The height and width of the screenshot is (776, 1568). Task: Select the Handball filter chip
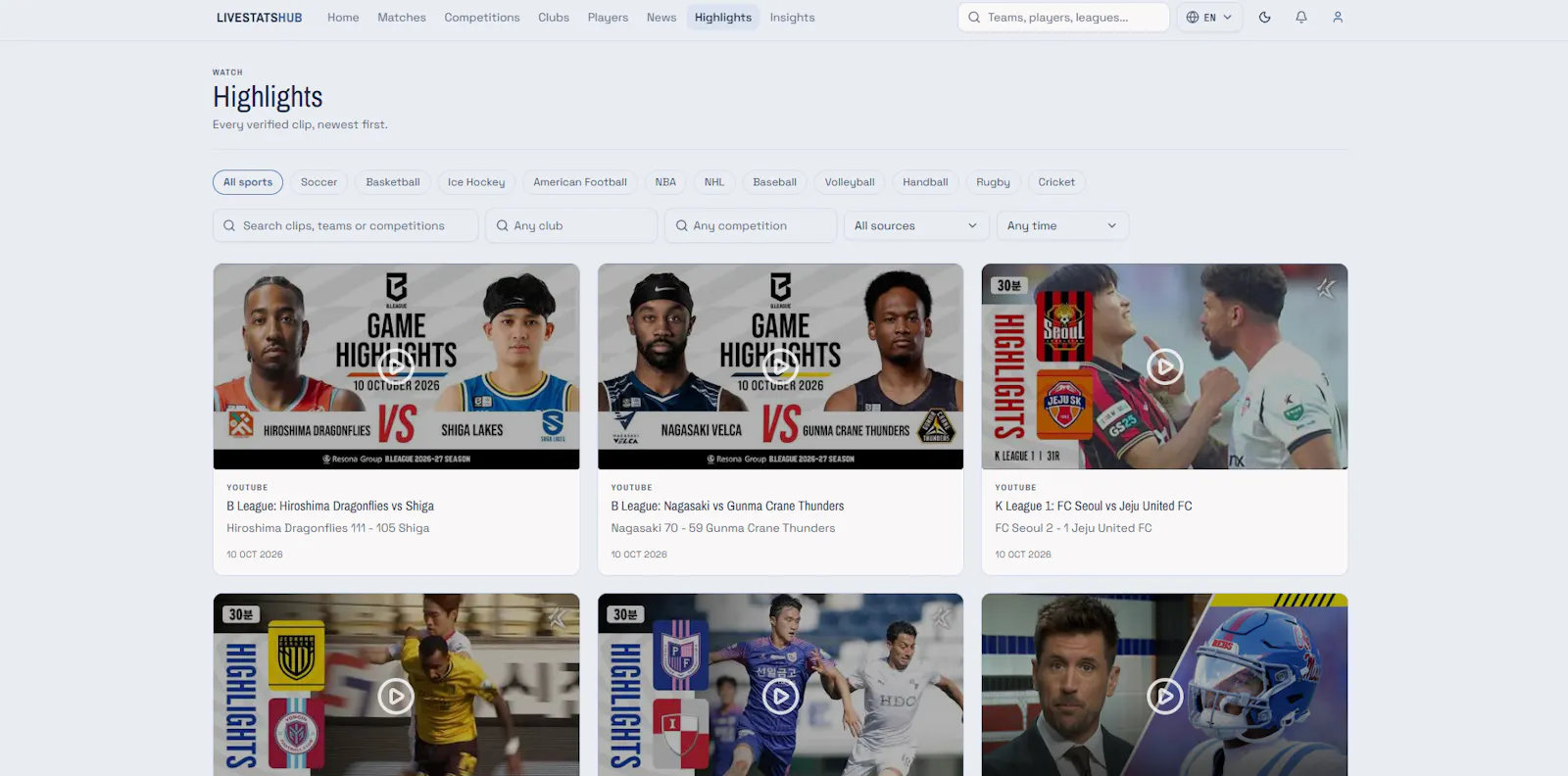pos(925,182)
